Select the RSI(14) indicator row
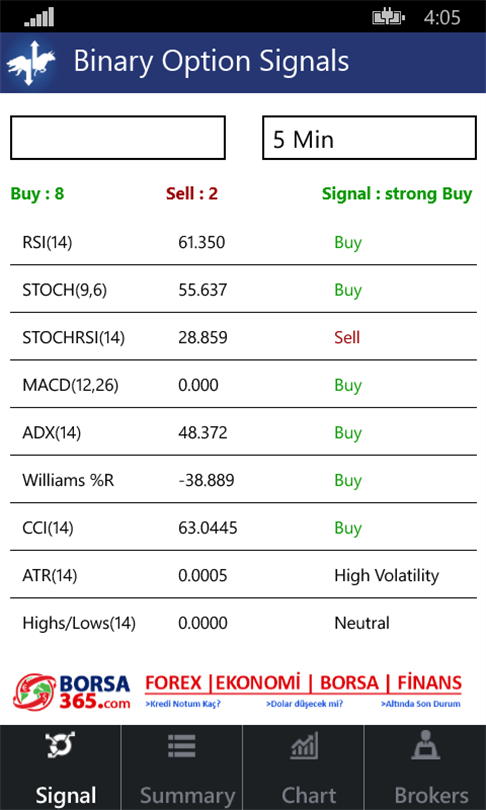 coord(243,242)
